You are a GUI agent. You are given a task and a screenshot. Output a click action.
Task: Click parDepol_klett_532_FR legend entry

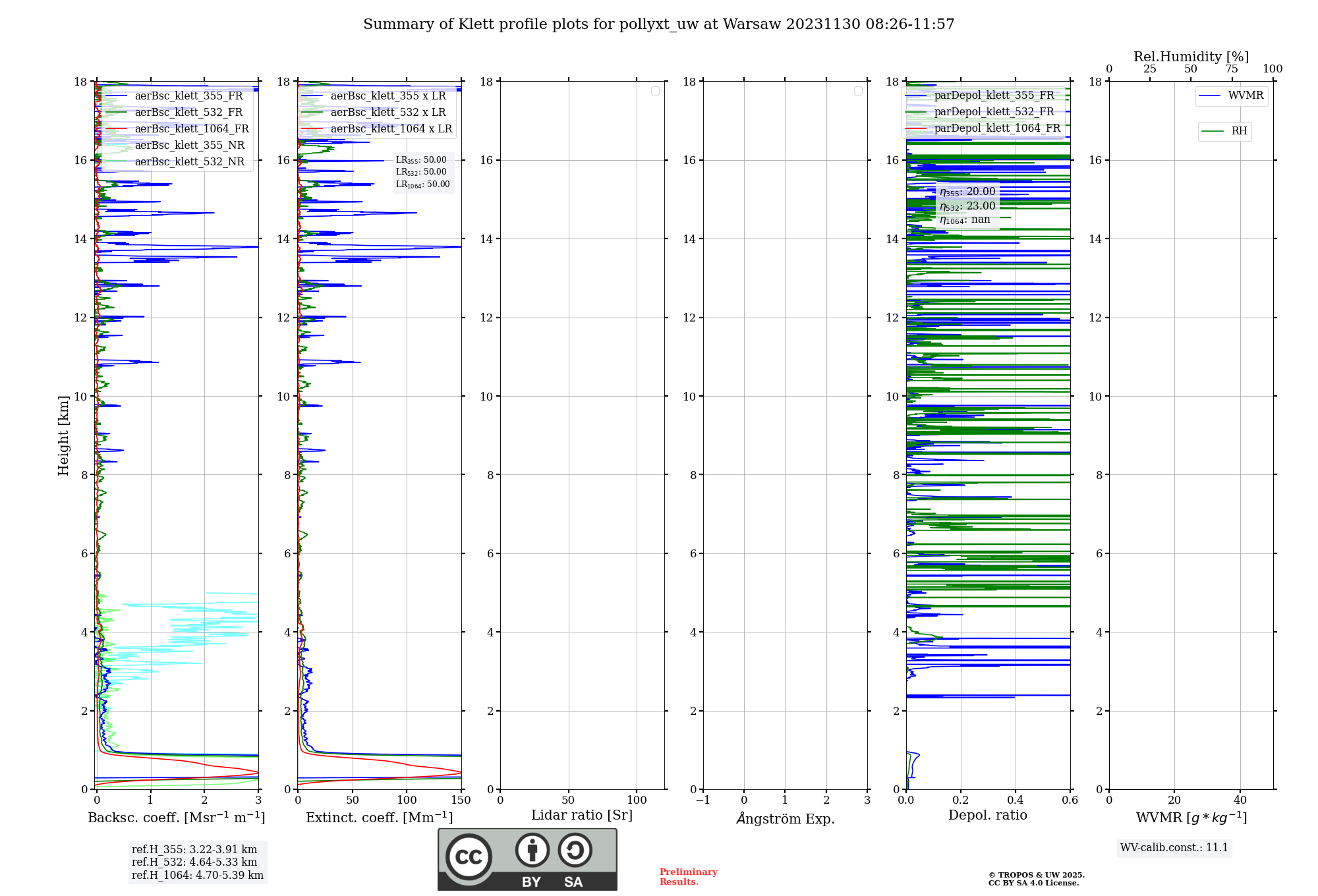[994, 112]
